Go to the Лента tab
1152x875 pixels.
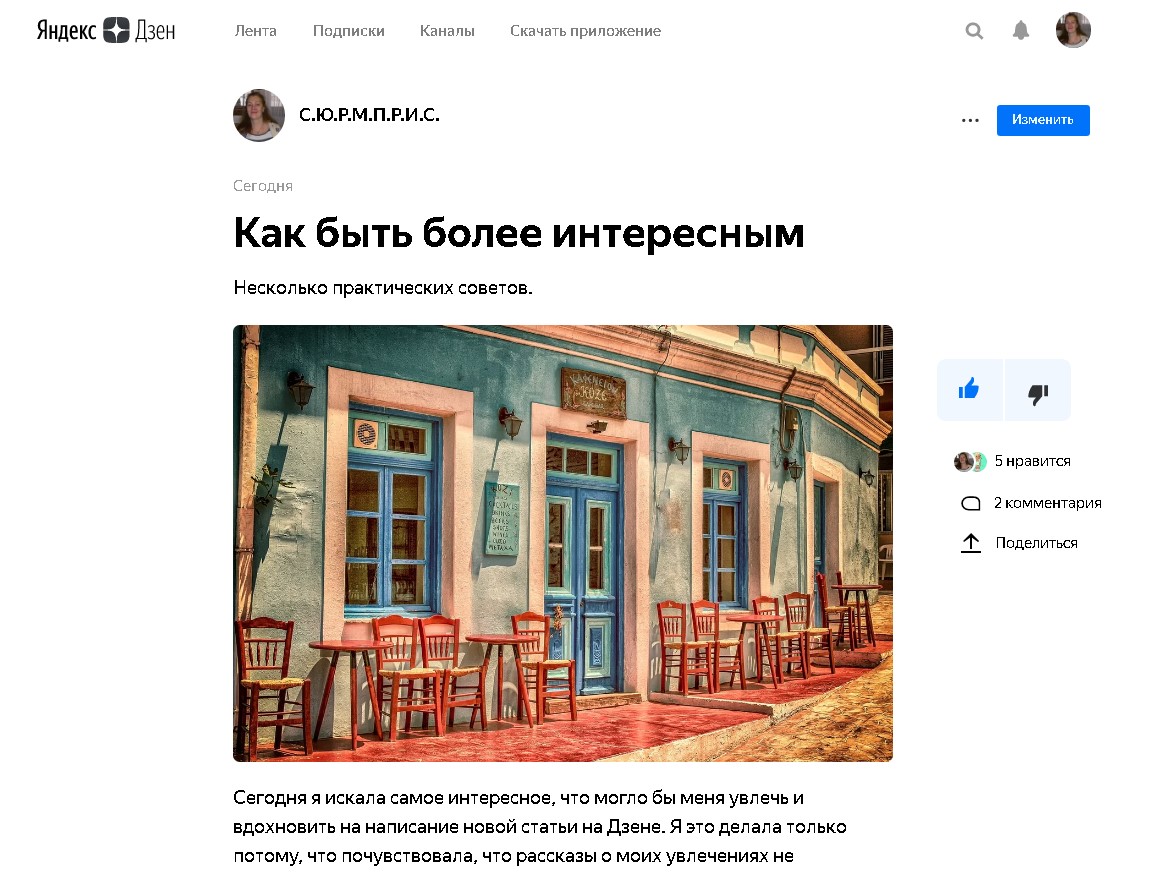(255, 31)
